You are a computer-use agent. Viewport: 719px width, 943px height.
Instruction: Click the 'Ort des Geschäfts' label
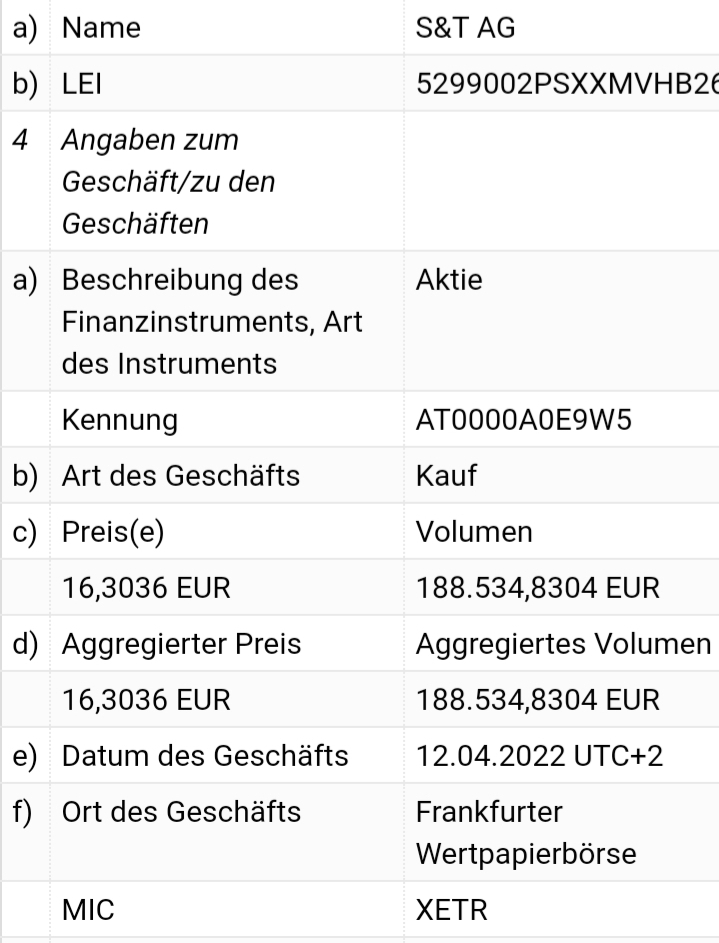tap(181, 811)
